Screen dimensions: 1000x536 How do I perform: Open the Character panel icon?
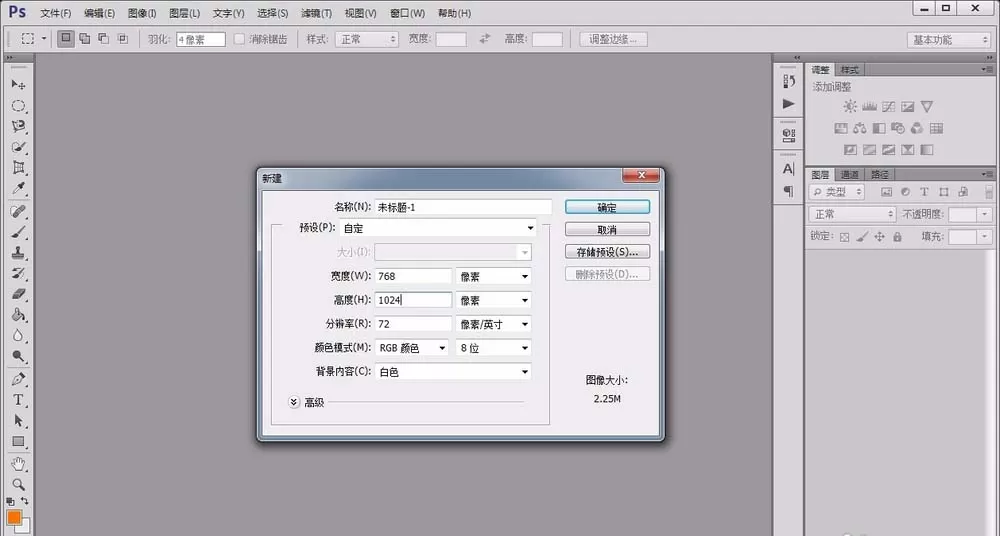tap(789, 169)
